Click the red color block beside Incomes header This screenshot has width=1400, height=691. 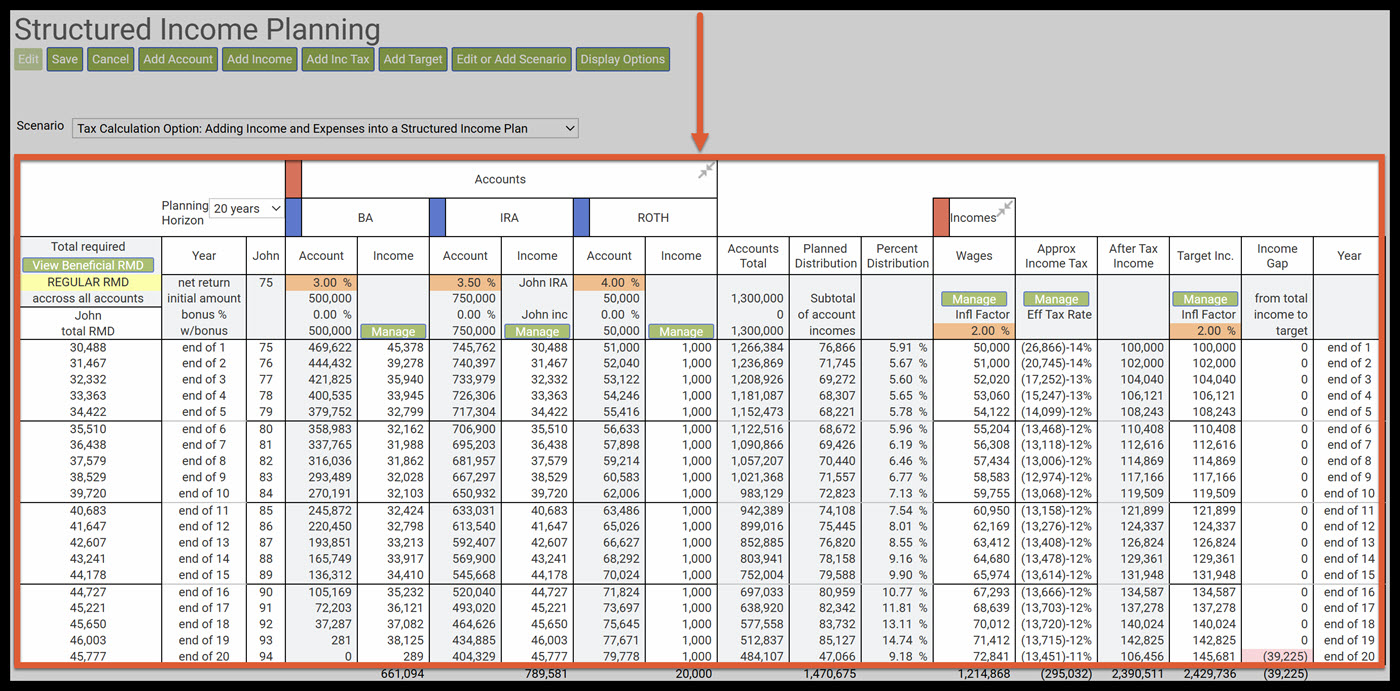point(941,217)
